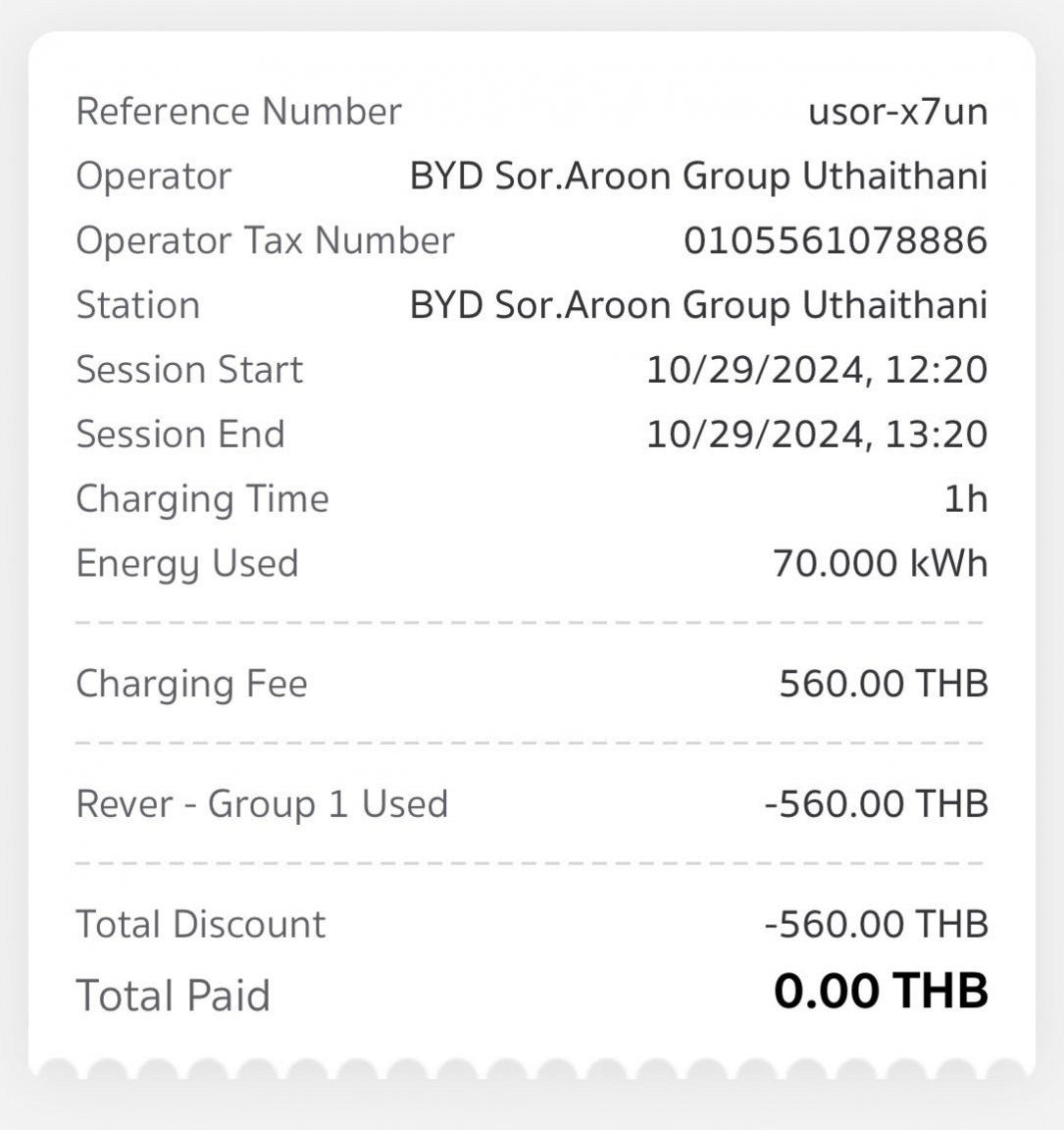
Task: Select the 70.000 kWh energy value
Action: point(881,564)
